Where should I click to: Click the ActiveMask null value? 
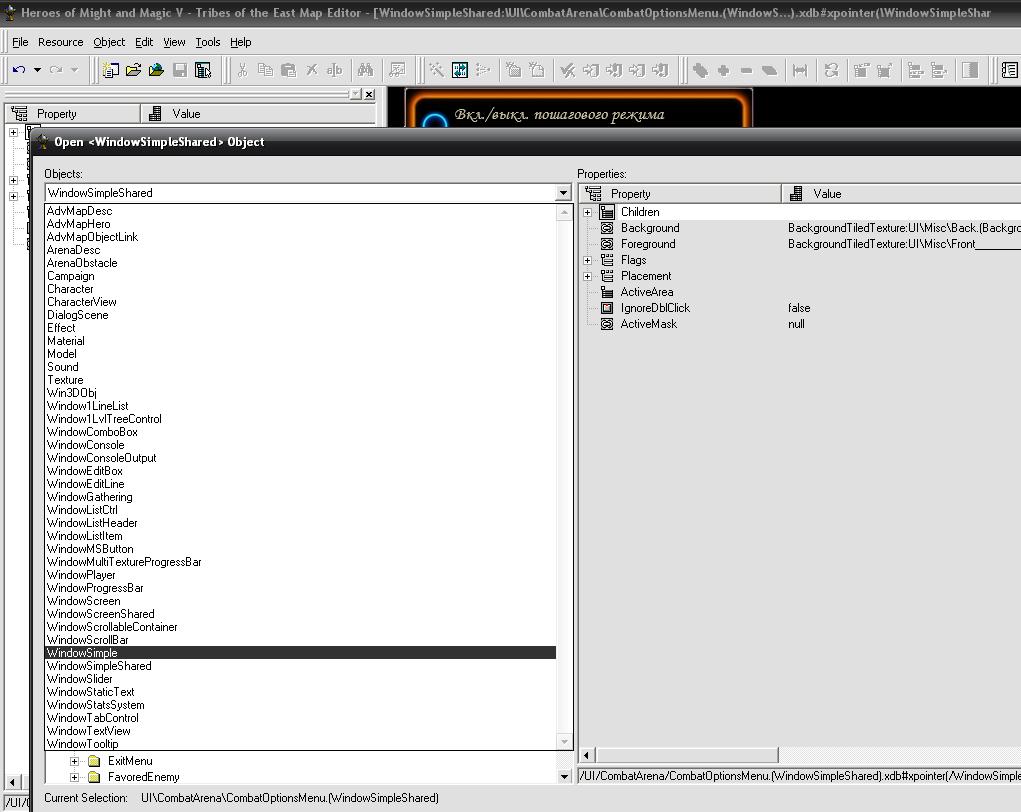tap(796, 324)
